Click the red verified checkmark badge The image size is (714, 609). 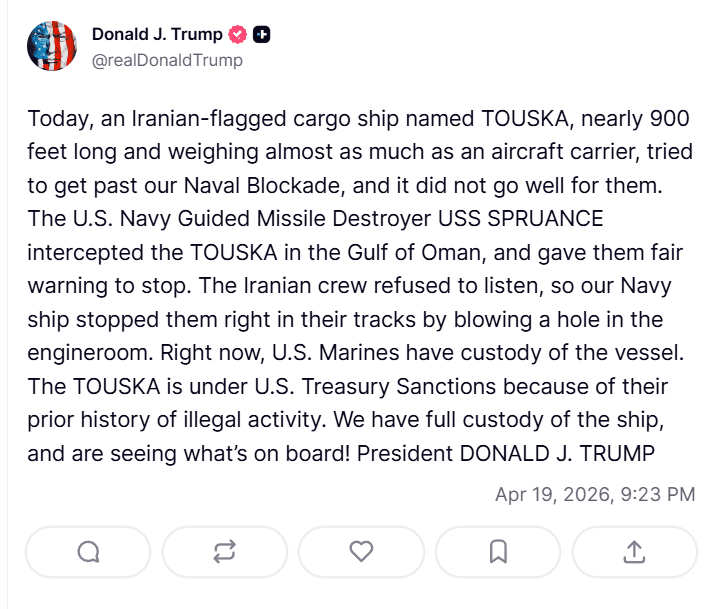tap(237, 35)
